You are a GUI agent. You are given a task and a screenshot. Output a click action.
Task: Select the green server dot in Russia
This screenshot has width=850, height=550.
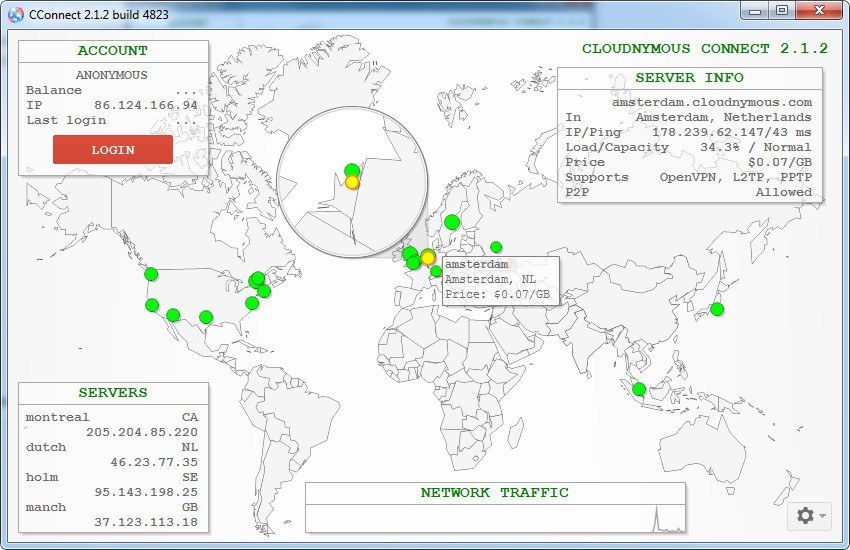coord(495,247)
